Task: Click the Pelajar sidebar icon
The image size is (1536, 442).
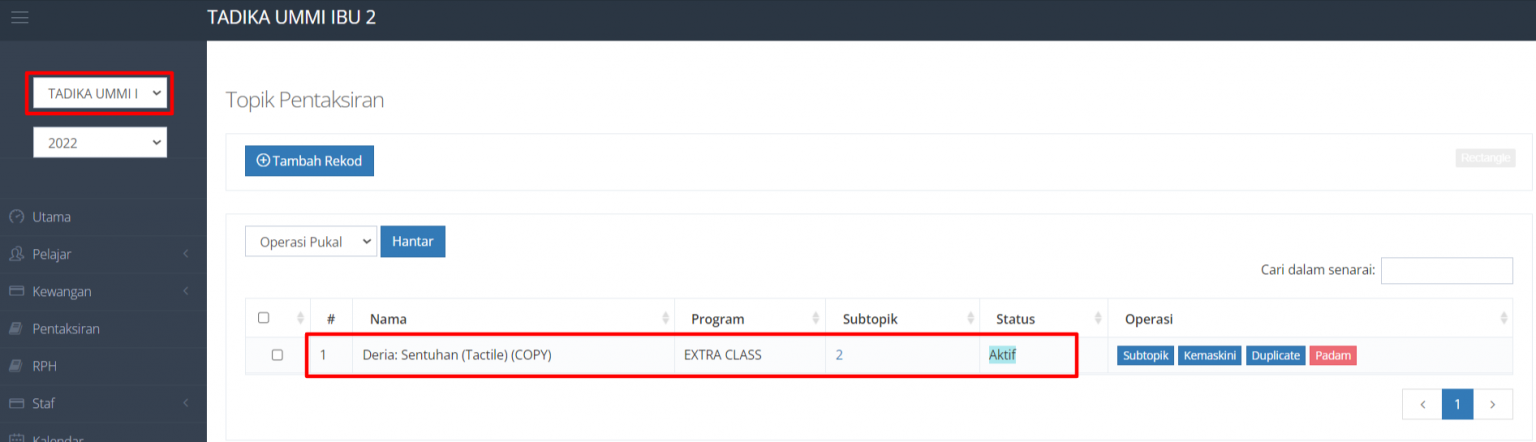Action: coord(16,254)
